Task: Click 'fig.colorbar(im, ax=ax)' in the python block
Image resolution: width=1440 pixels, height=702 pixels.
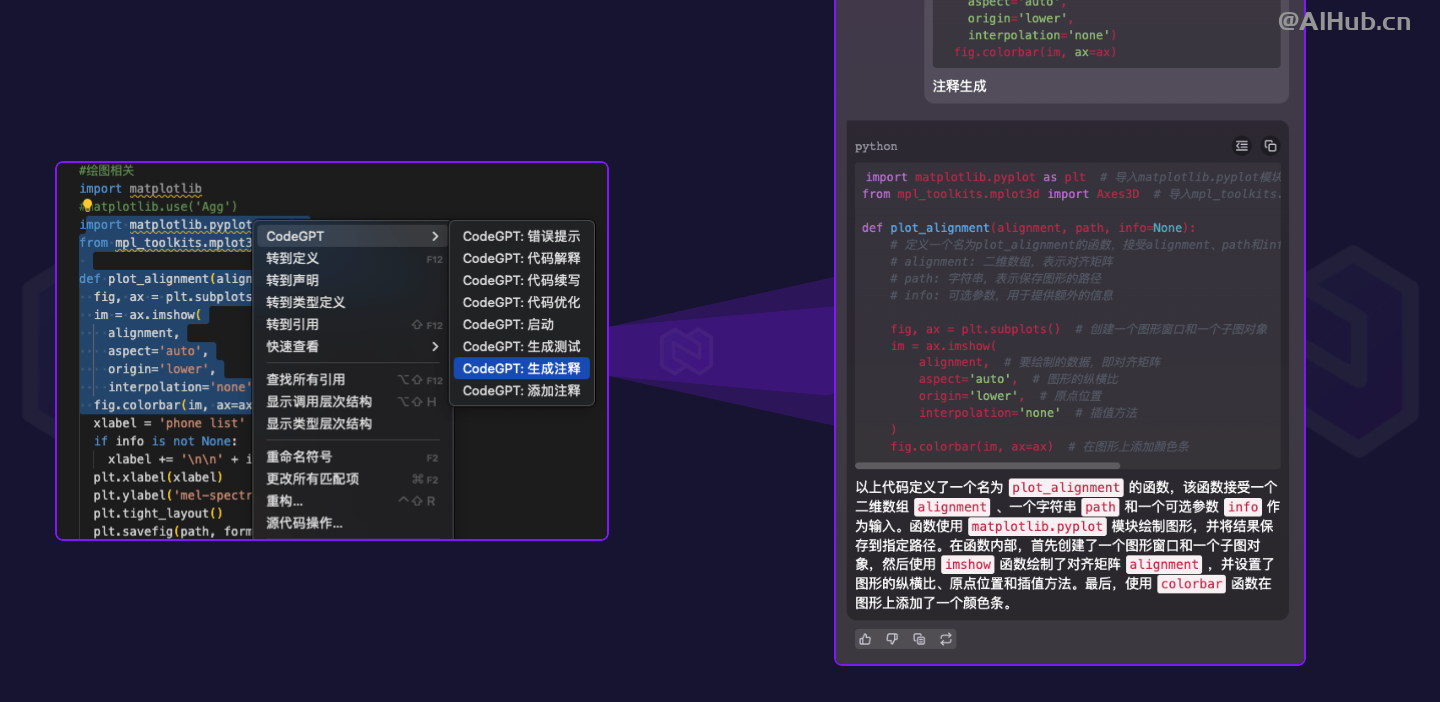Action: click(971, 447)
